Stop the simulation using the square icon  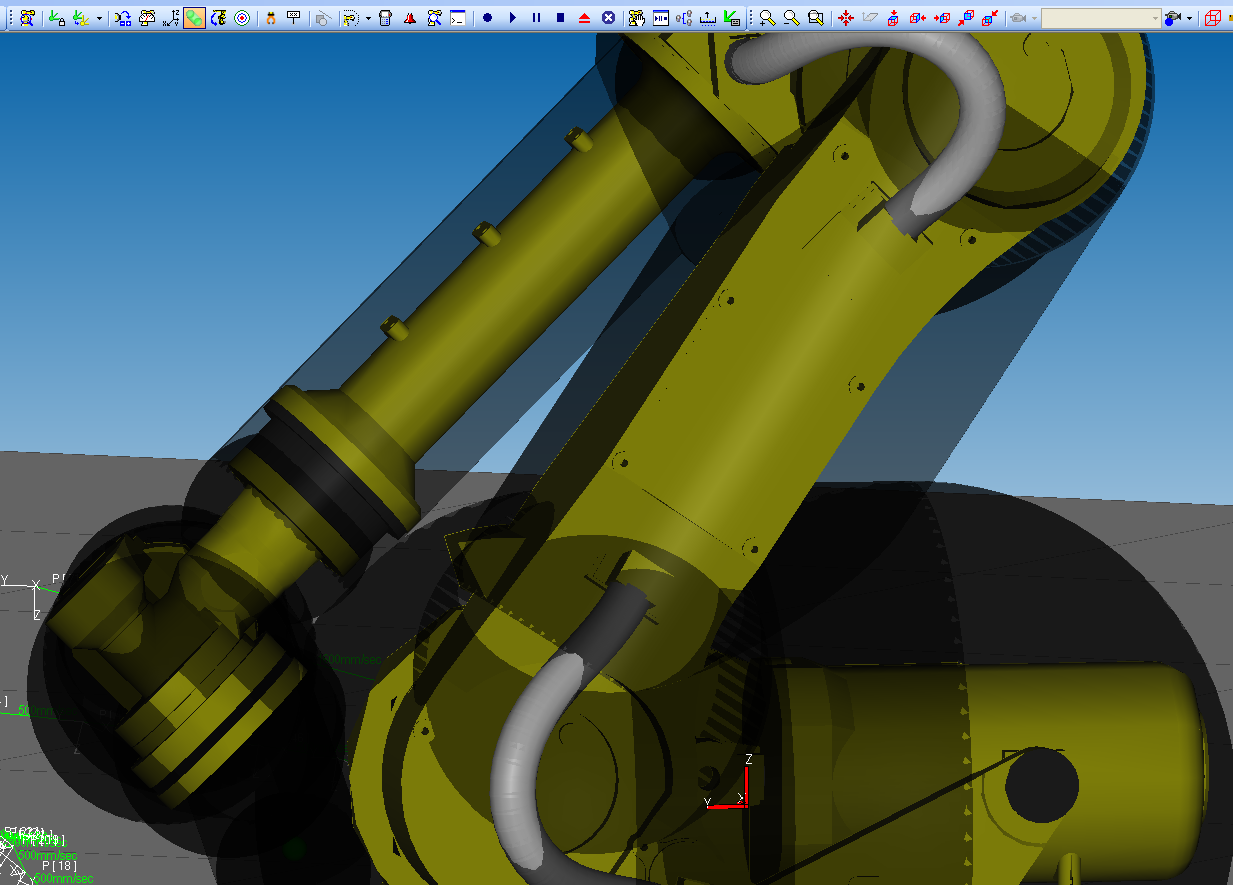560,18
